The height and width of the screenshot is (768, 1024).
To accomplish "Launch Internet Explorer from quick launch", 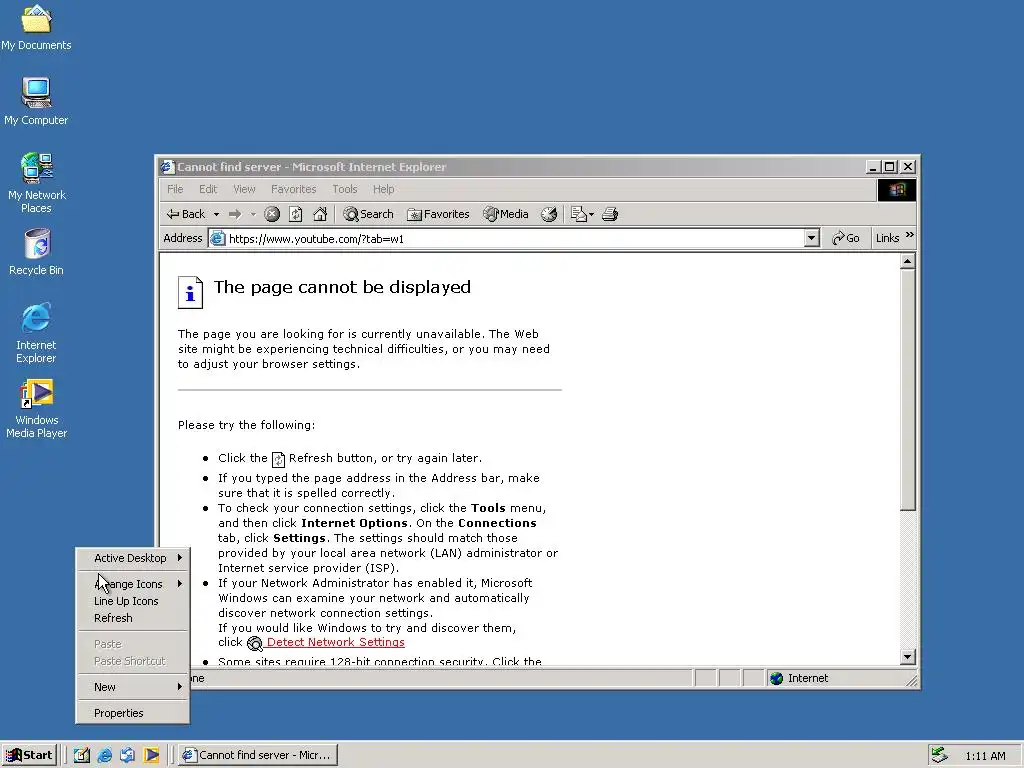I will point(104,755).
